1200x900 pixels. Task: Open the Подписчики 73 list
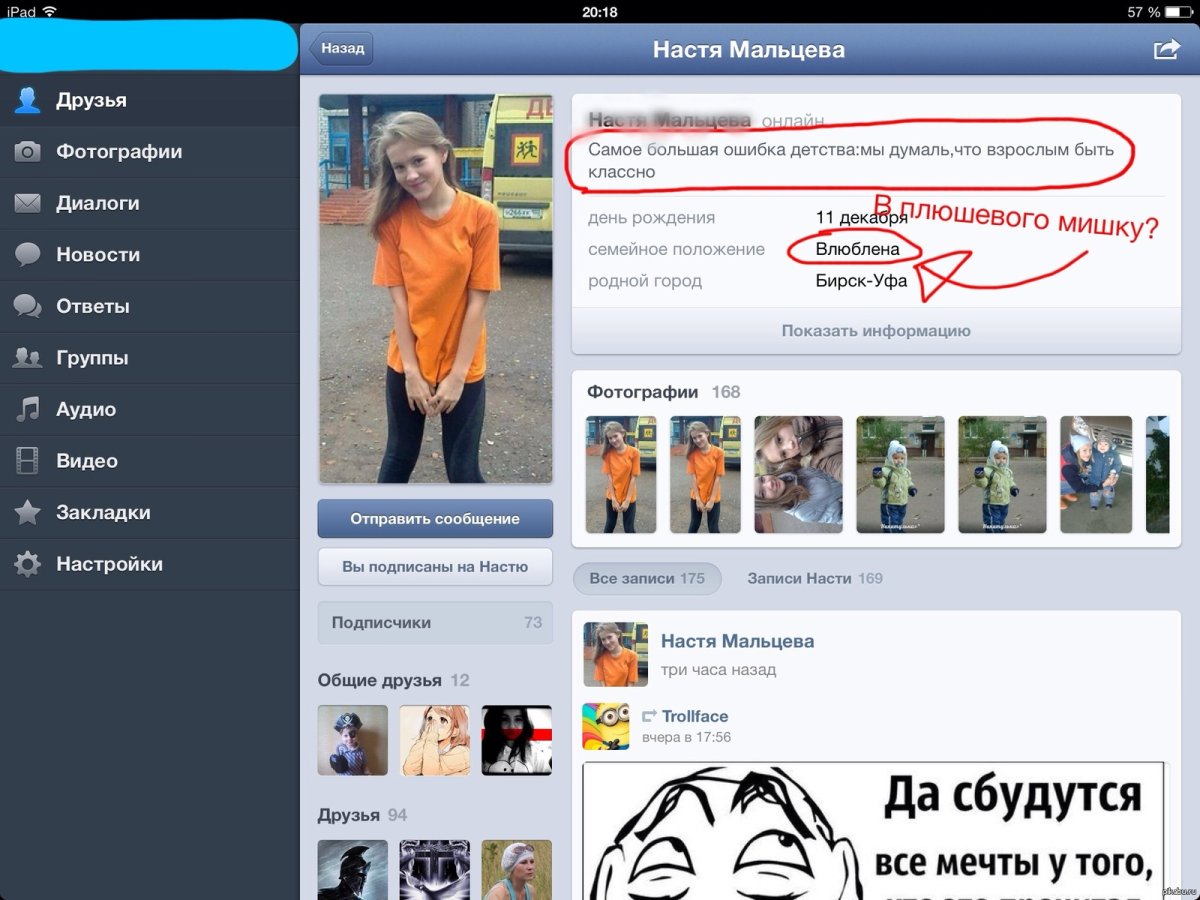click(x=435, y=622)
